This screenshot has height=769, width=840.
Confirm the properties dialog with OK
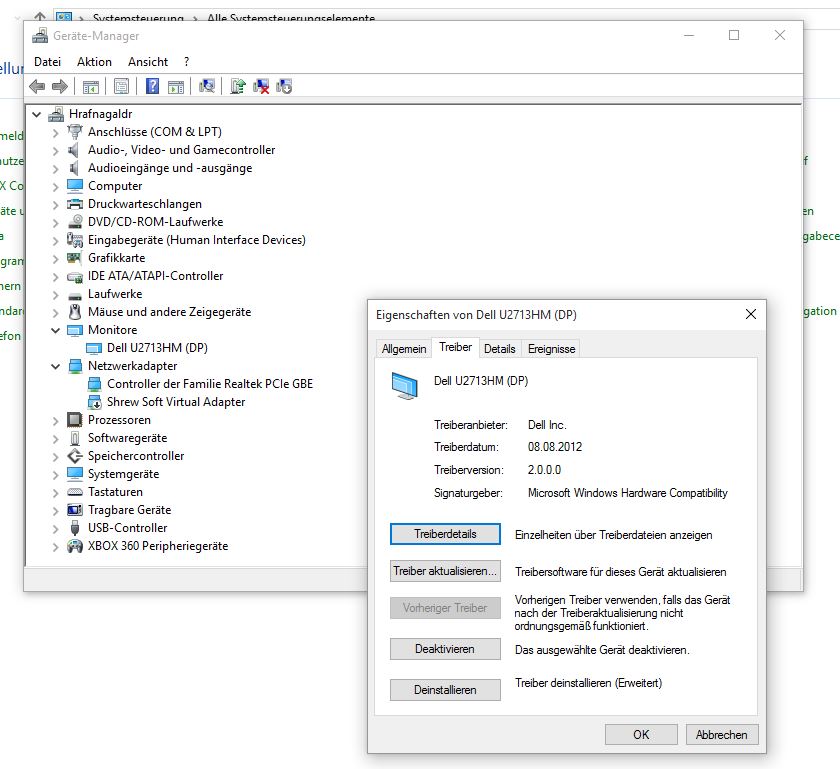tap(641, 734)
